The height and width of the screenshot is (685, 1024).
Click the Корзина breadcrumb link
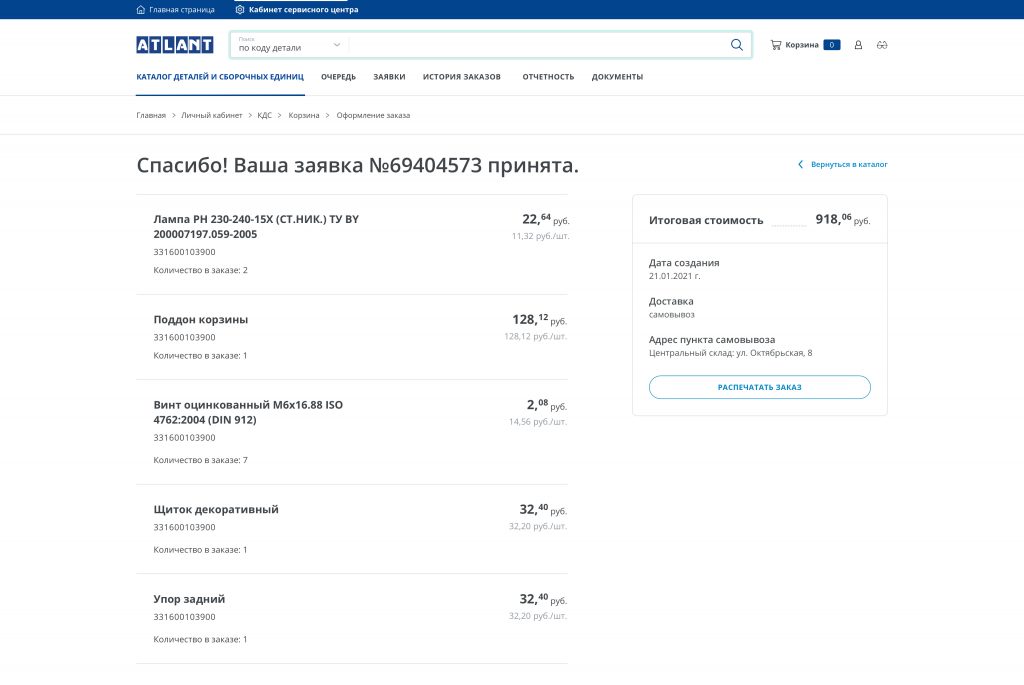tap(304, 115)
